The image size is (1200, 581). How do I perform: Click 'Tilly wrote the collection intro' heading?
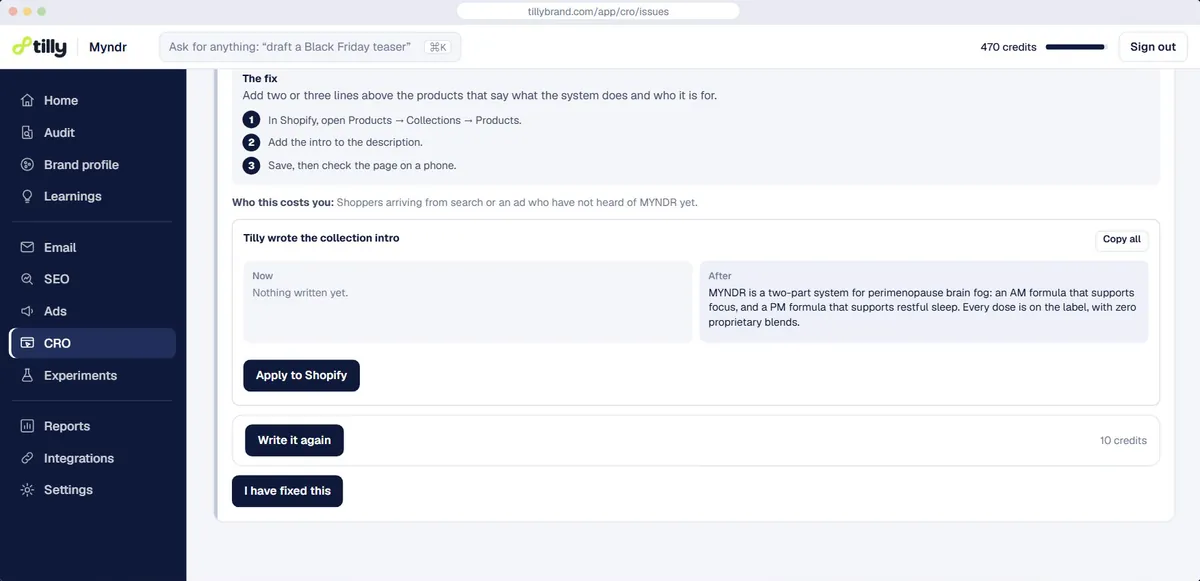321,238
